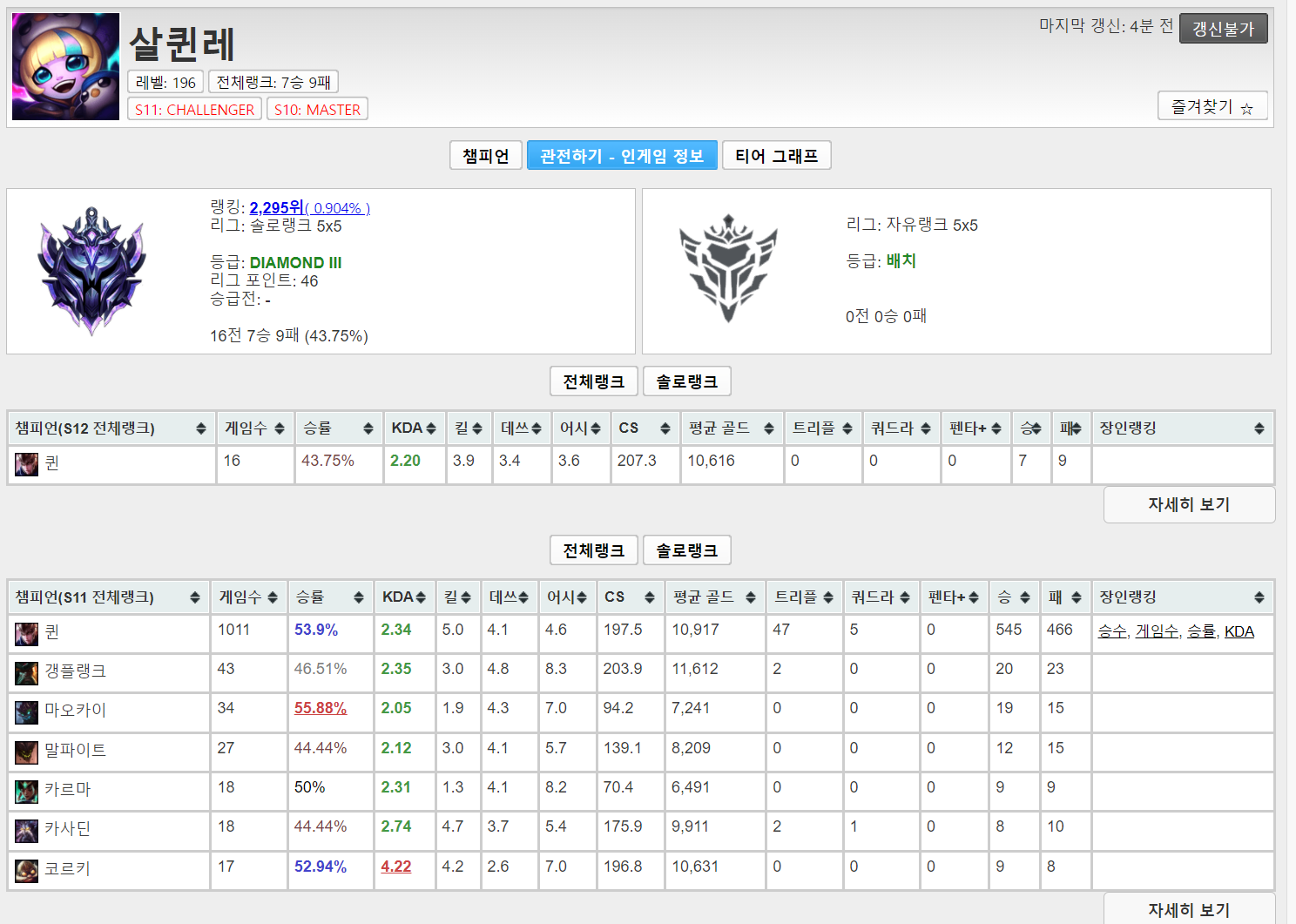Click the 갱플랭크 champion name

pos(76,671)
